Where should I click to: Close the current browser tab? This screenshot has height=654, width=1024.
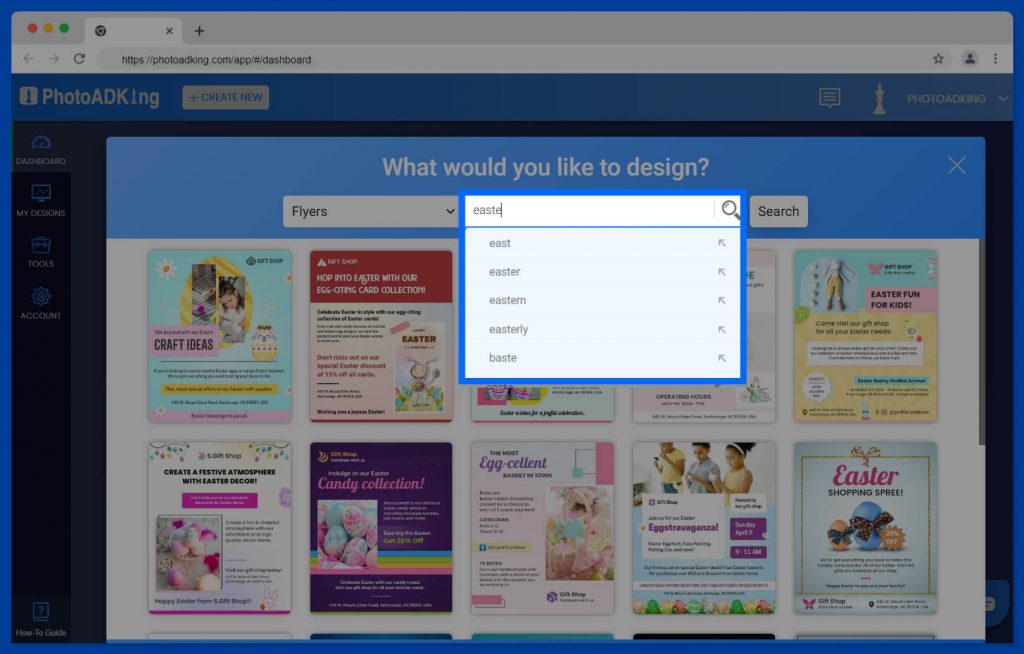point(169,31)
